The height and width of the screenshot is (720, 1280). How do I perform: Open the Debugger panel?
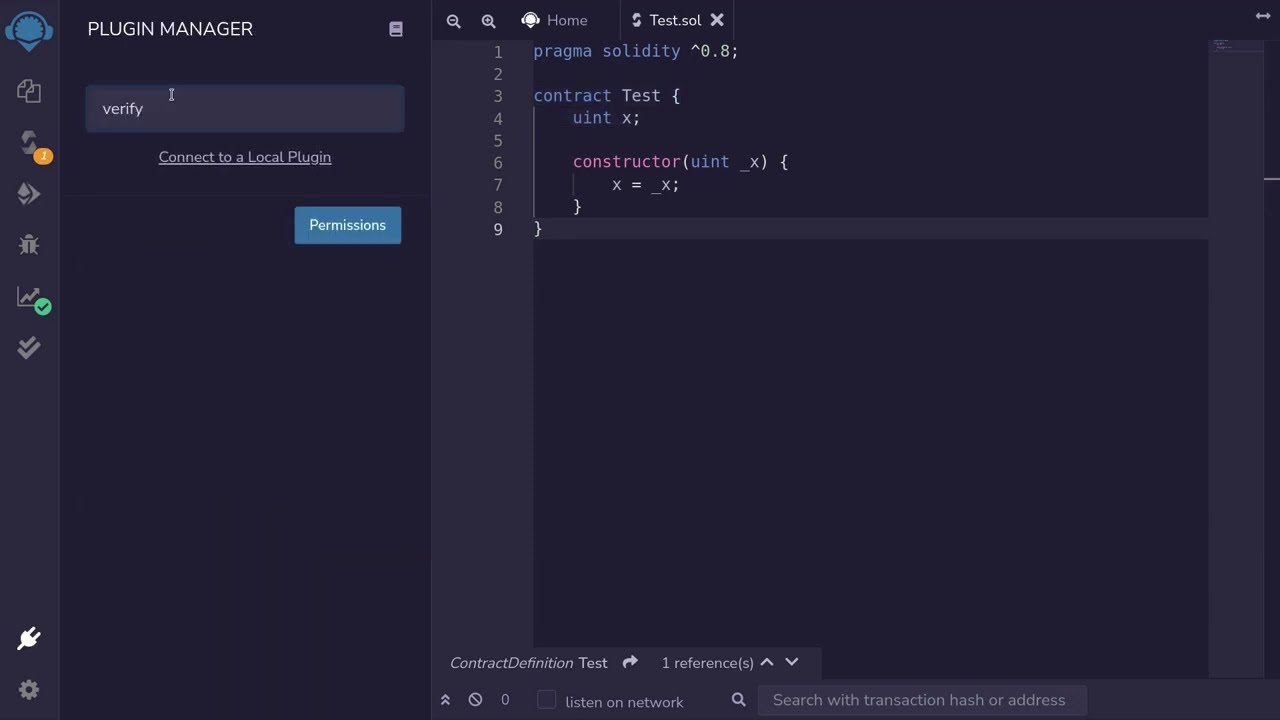tap(28, 245)
